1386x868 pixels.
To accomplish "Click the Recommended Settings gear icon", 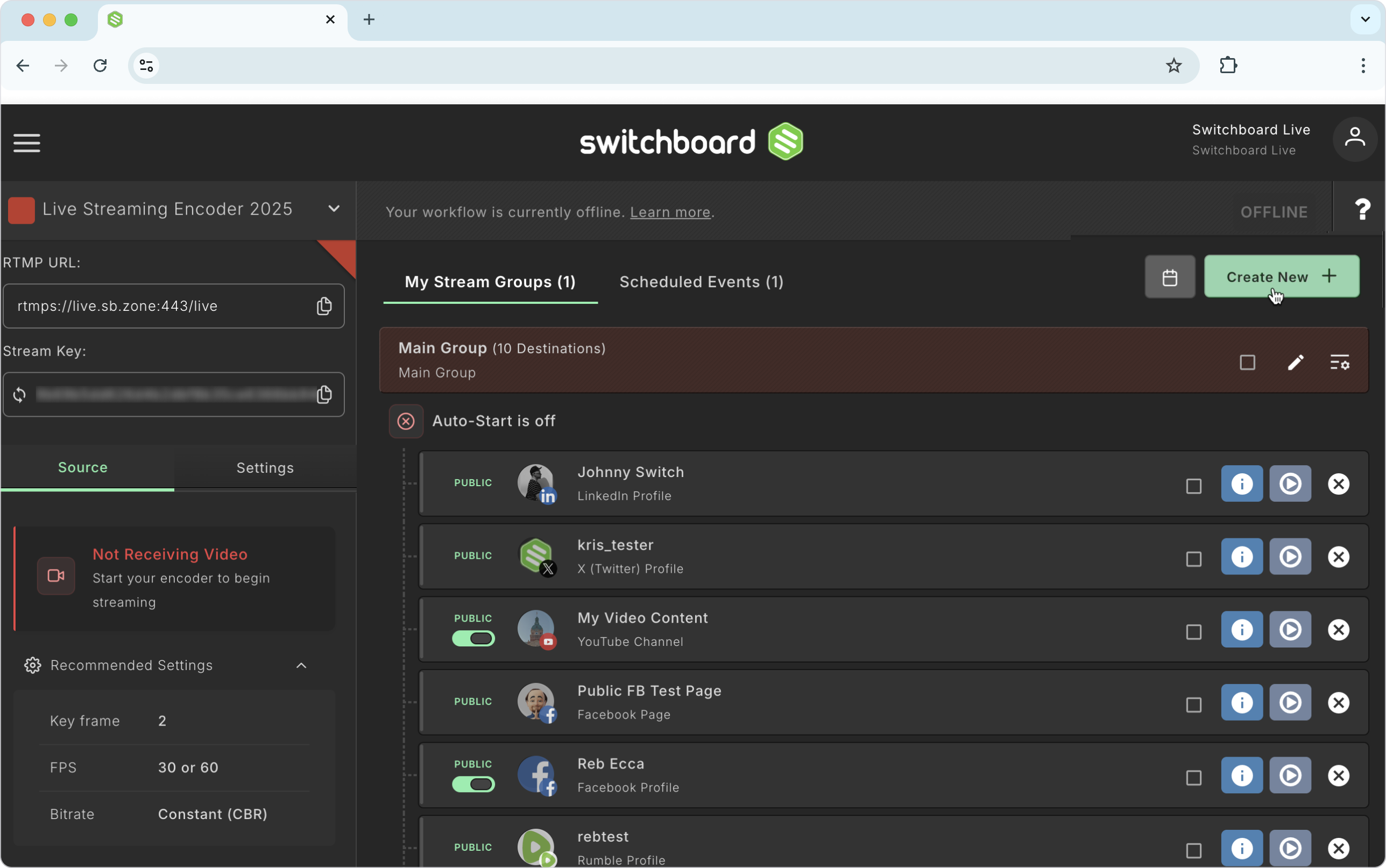I will (x=33, y=665).
